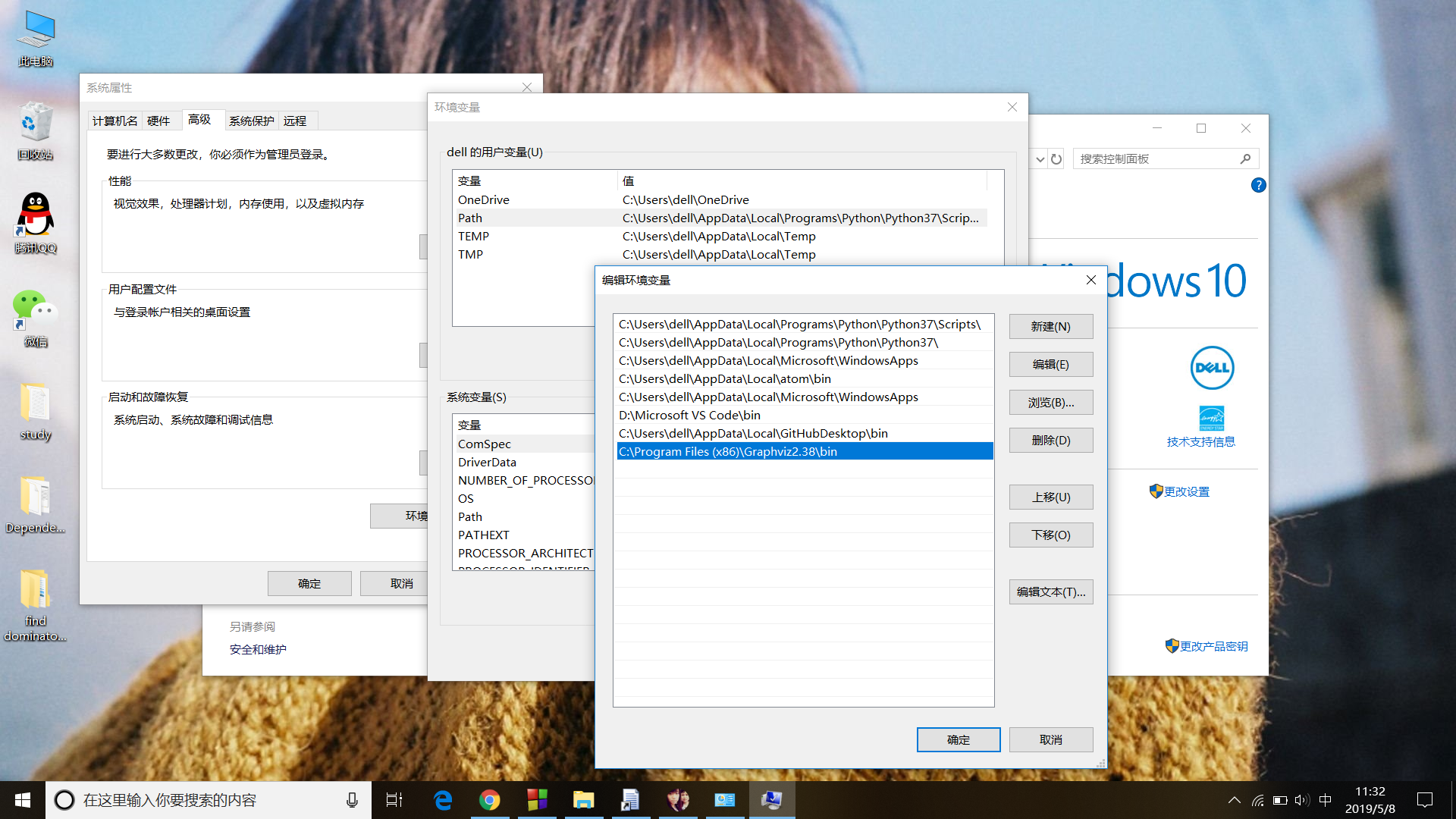
Task: Click the microphone icon in taskbar search
Action: 352,800
